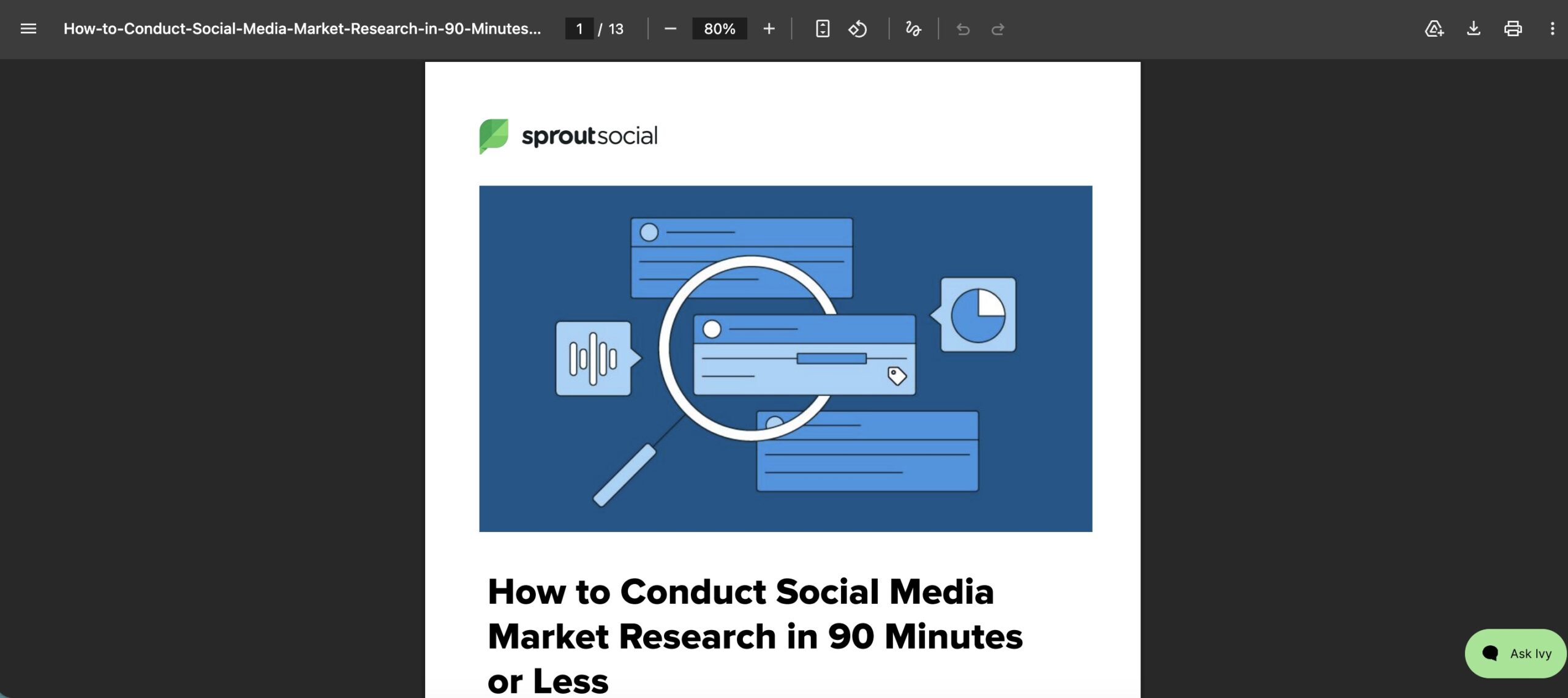Click the undo arrow icon
This screenshot has width=1568, height=698.
pos(963,29)
